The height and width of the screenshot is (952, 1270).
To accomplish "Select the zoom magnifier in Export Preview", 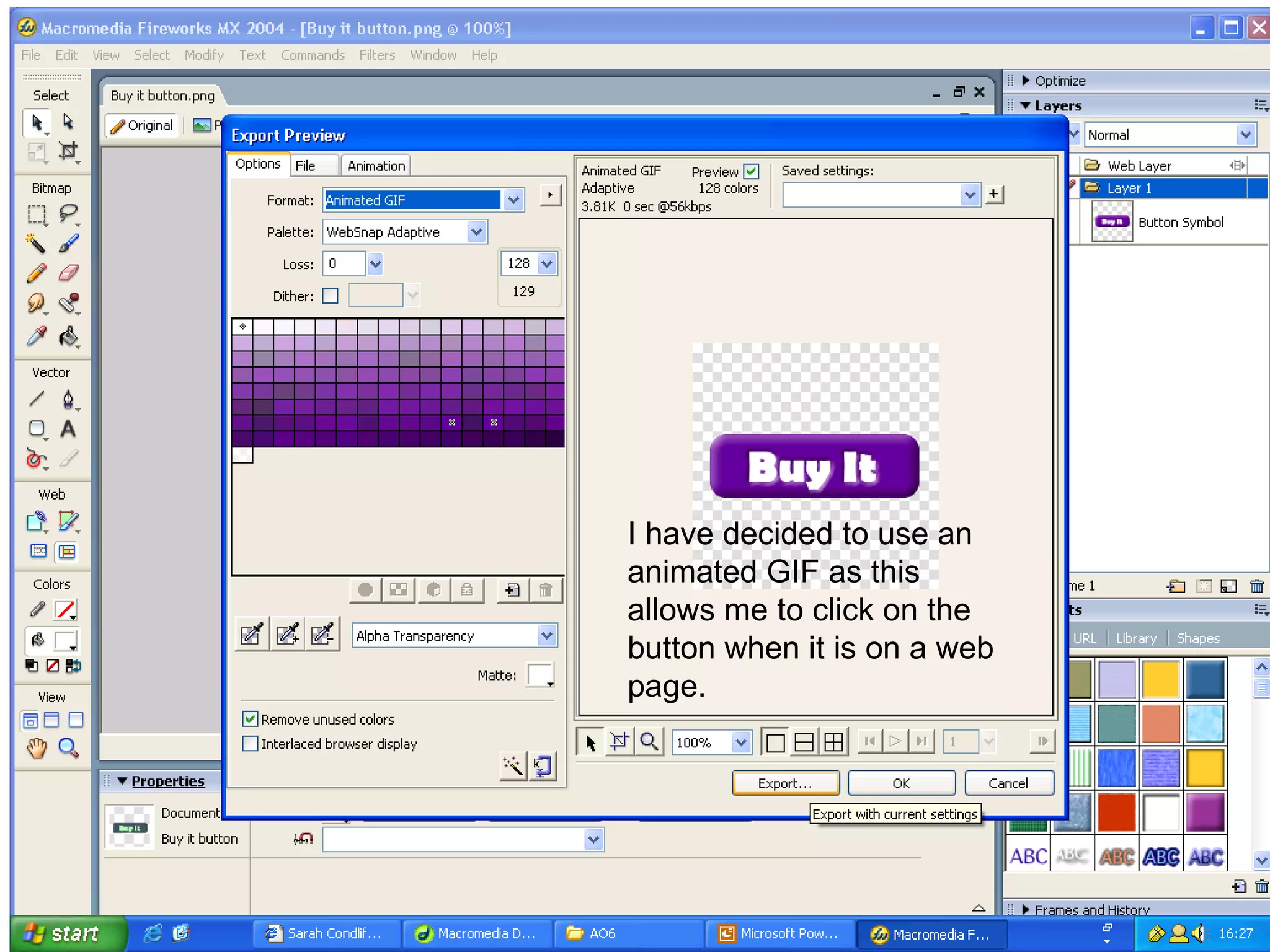I will point(649,741).
